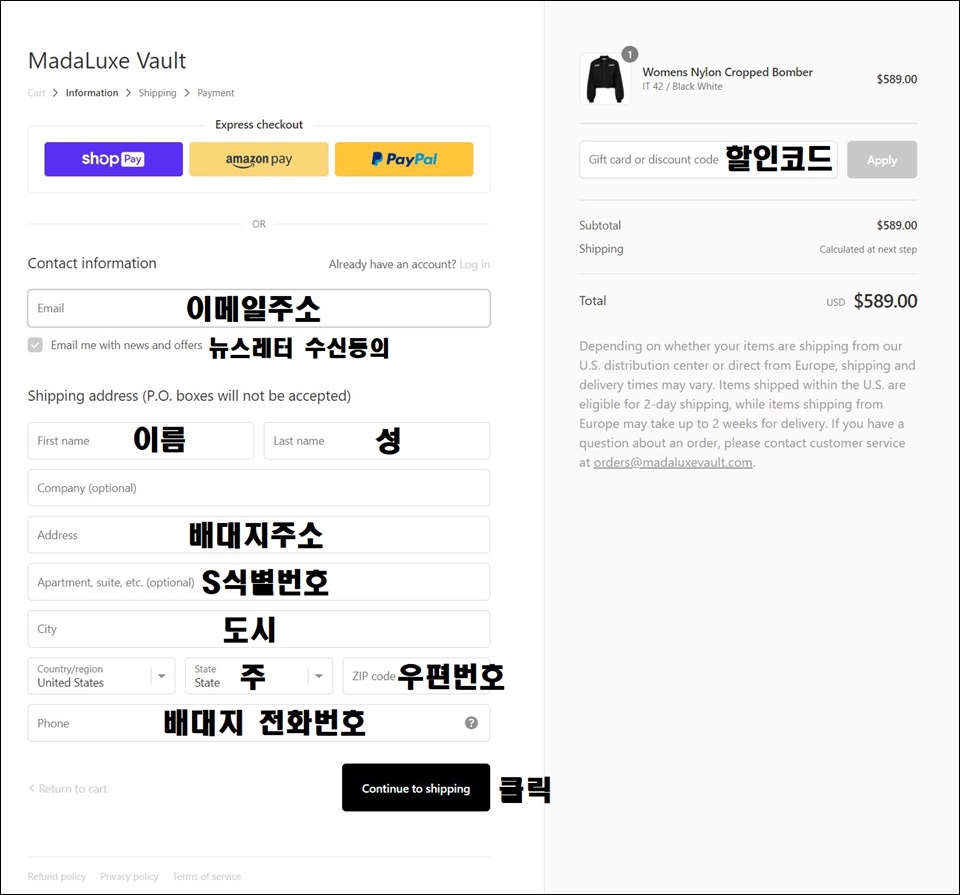Focus the Company (optional) field

[x=258, y=488]
